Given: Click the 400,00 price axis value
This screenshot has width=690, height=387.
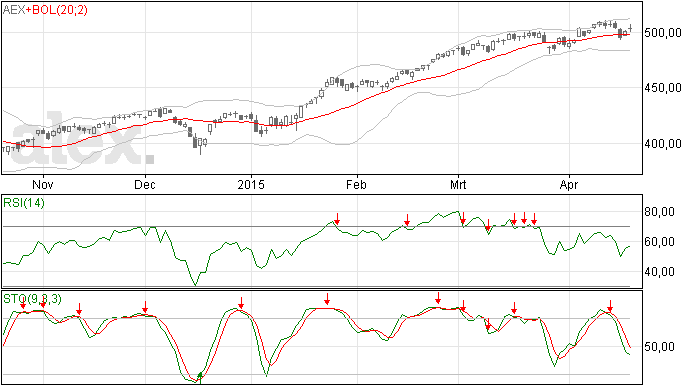Looking at the screenshot, I should coord(663,144).
